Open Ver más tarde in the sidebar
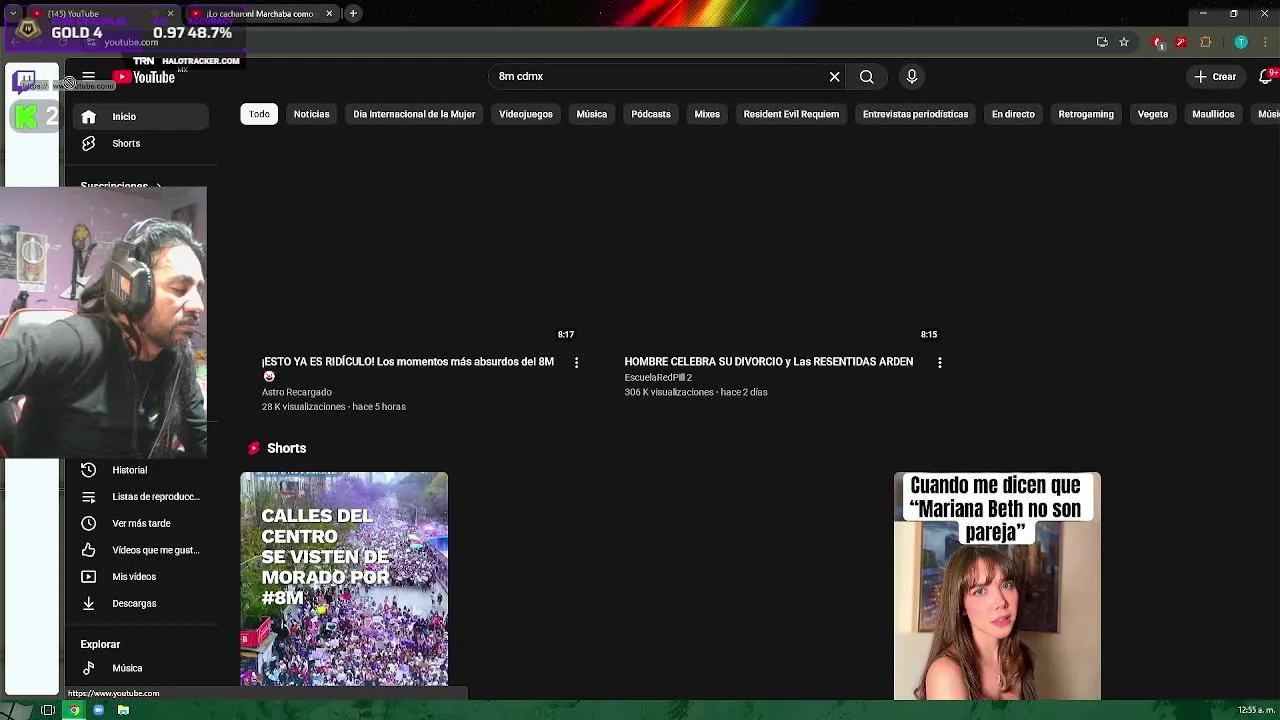 pyautogui.click(x=142, y=524)
